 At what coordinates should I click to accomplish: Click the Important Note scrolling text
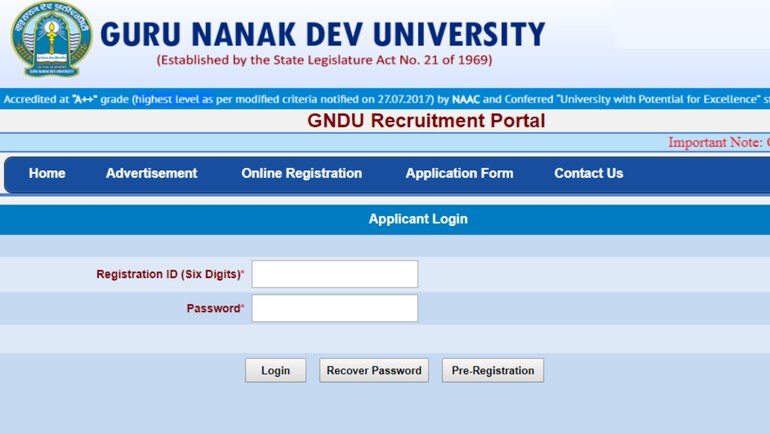click(x=717, y=143)
